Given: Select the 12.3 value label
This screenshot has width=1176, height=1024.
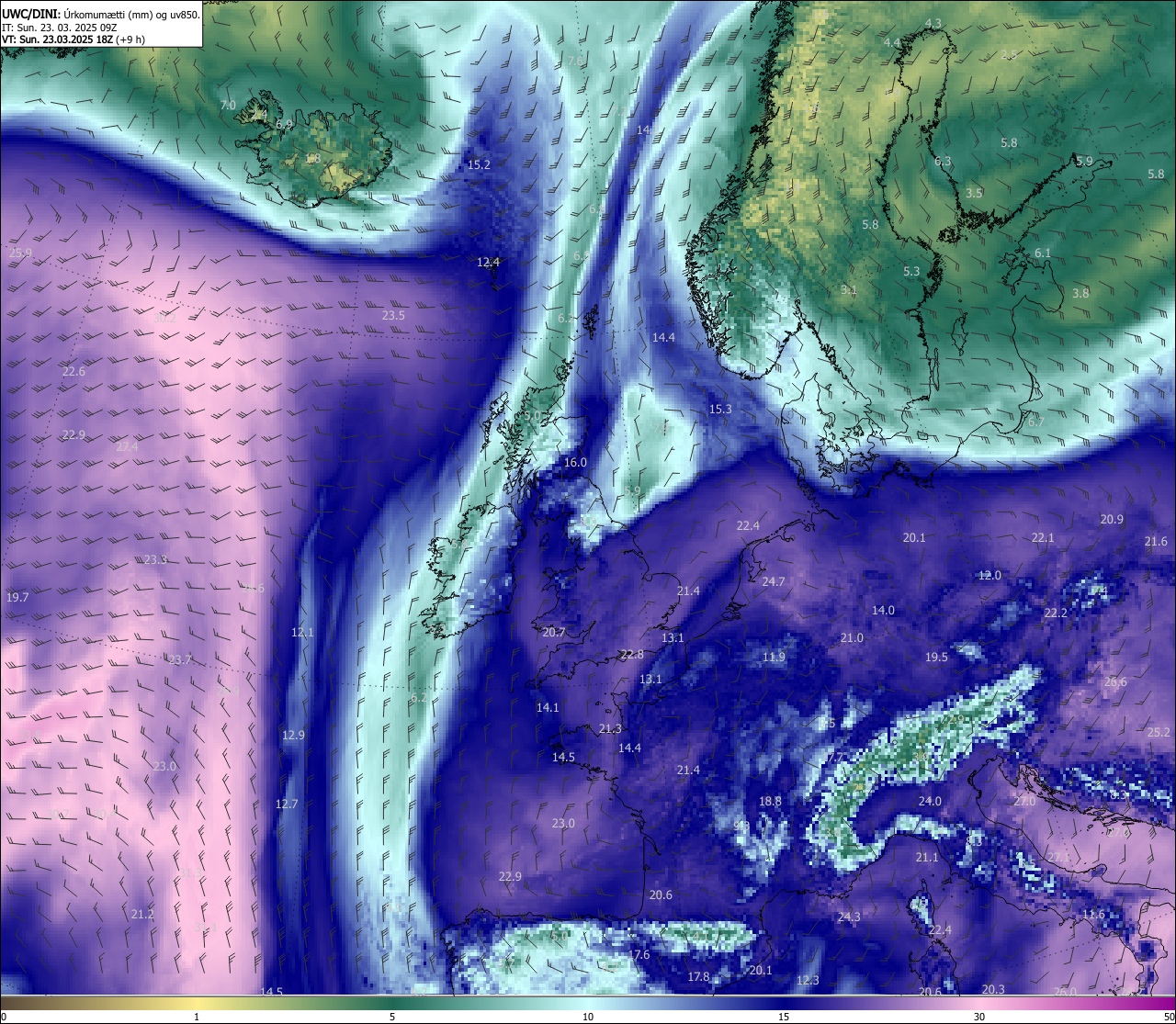Looking at the screenshot, I should tap(808, 980).
